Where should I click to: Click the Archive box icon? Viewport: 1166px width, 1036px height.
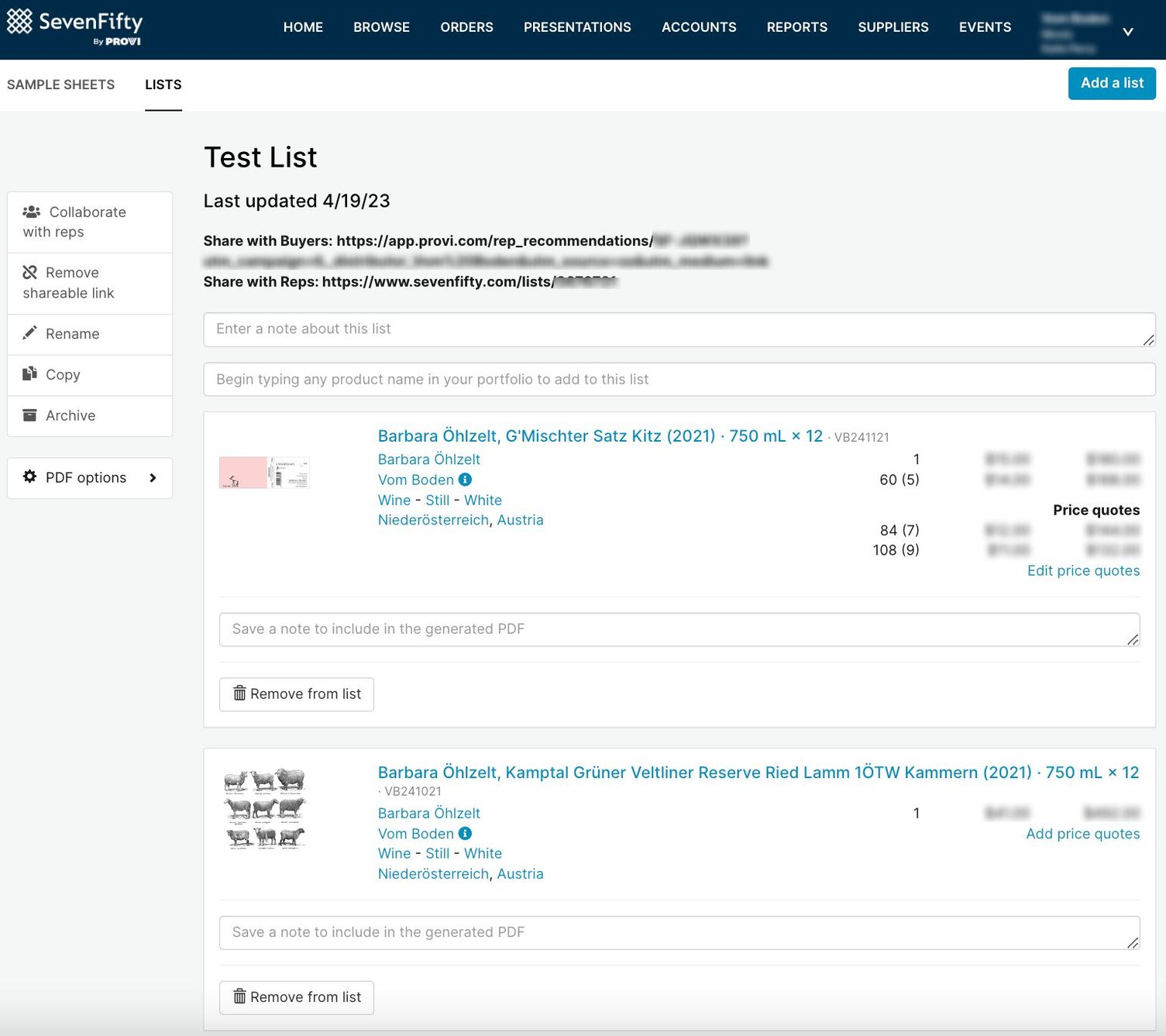pyautogui.click(x=30, y=415)
